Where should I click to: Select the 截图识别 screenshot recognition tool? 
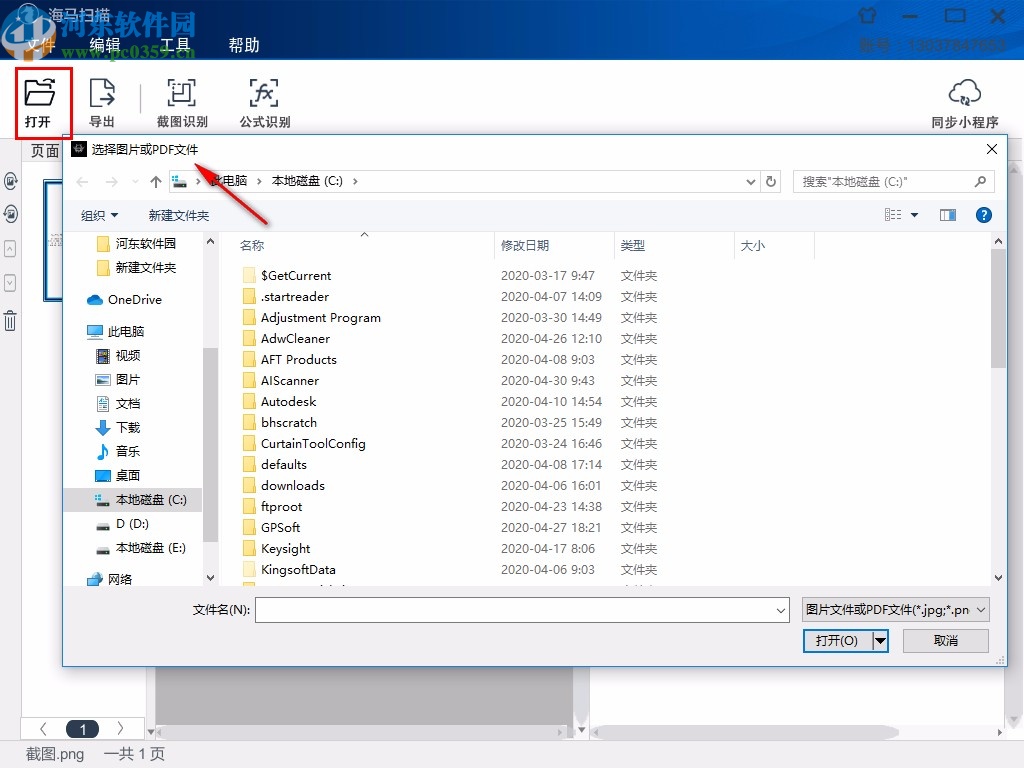click(x=182, y=103)
